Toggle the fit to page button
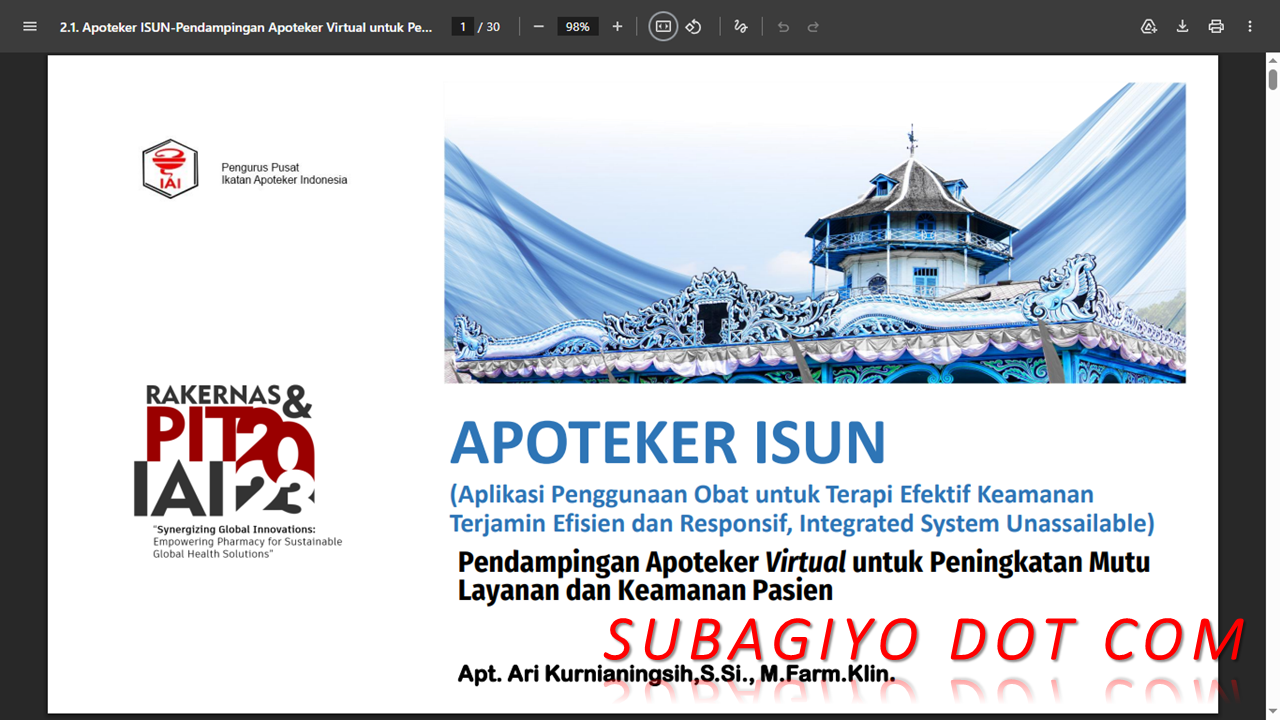Viewport: 1280px width, 720px height. tap(663, 27)
